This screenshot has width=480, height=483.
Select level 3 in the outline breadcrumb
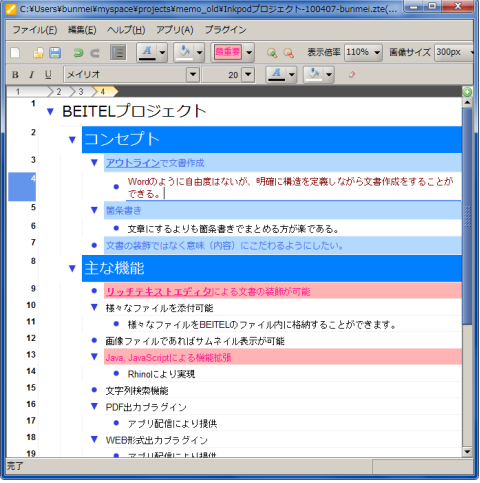click(81, 92)
